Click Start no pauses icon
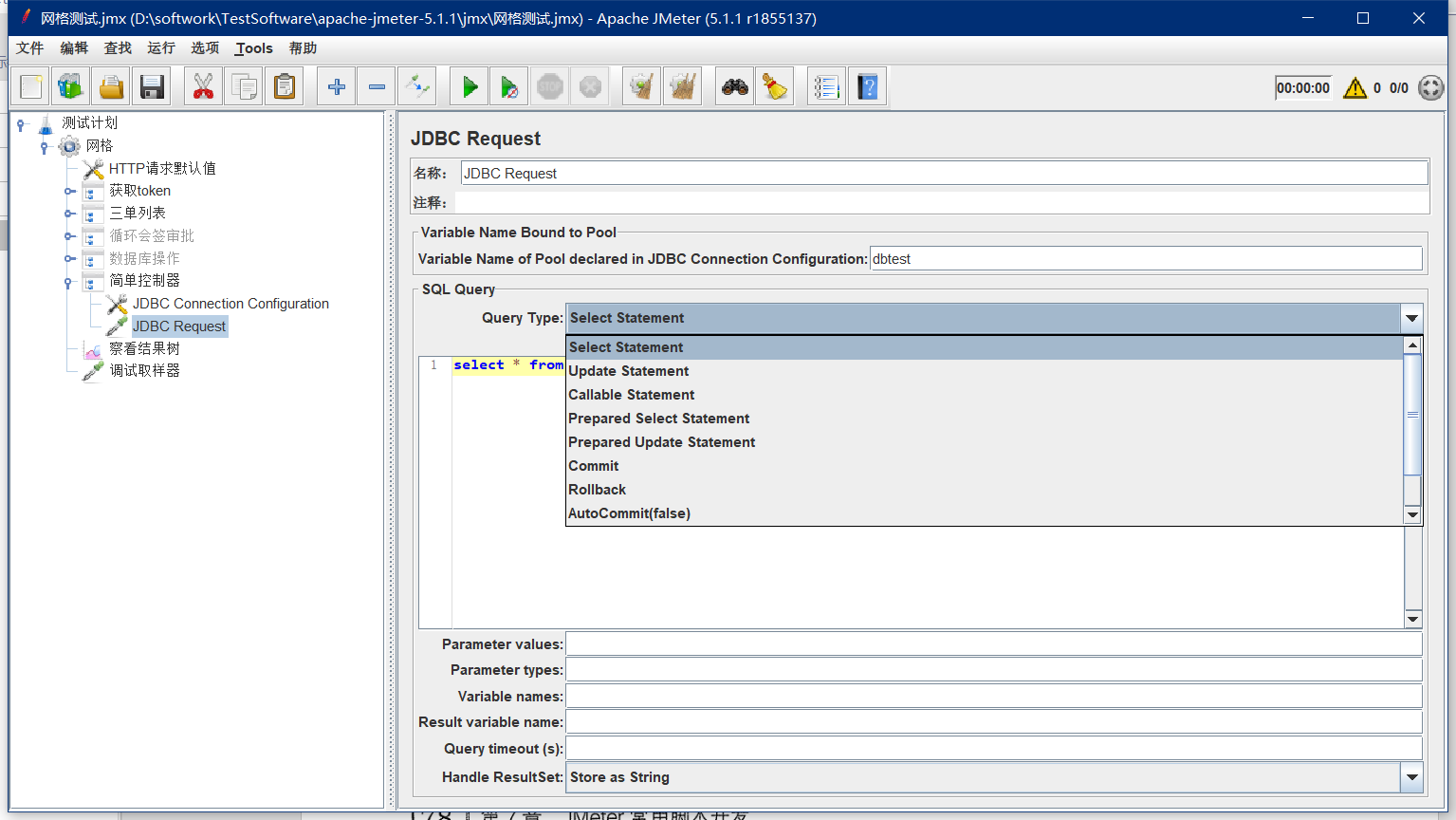The width and height of the screenshot is (1456, 820). pyautogui.click(x=509, y=87)
